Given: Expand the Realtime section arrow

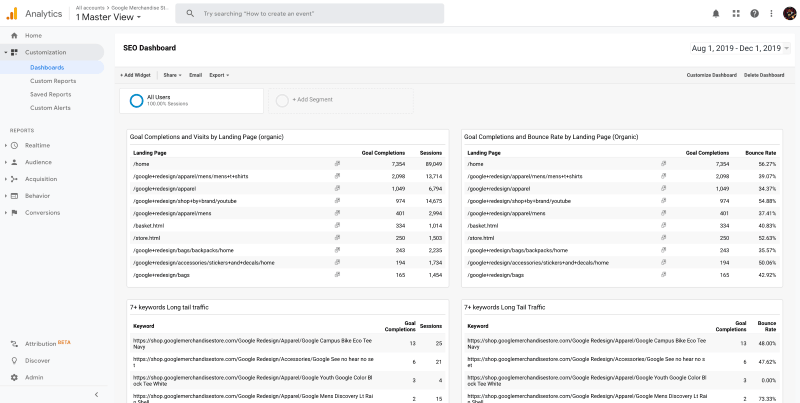Looking at the screenshot, I should pos(6,145).
